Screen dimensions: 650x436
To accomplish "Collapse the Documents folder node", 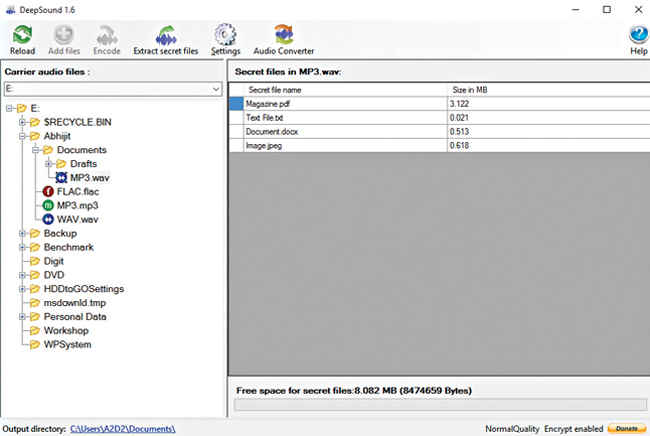I will tap(36, 150).
